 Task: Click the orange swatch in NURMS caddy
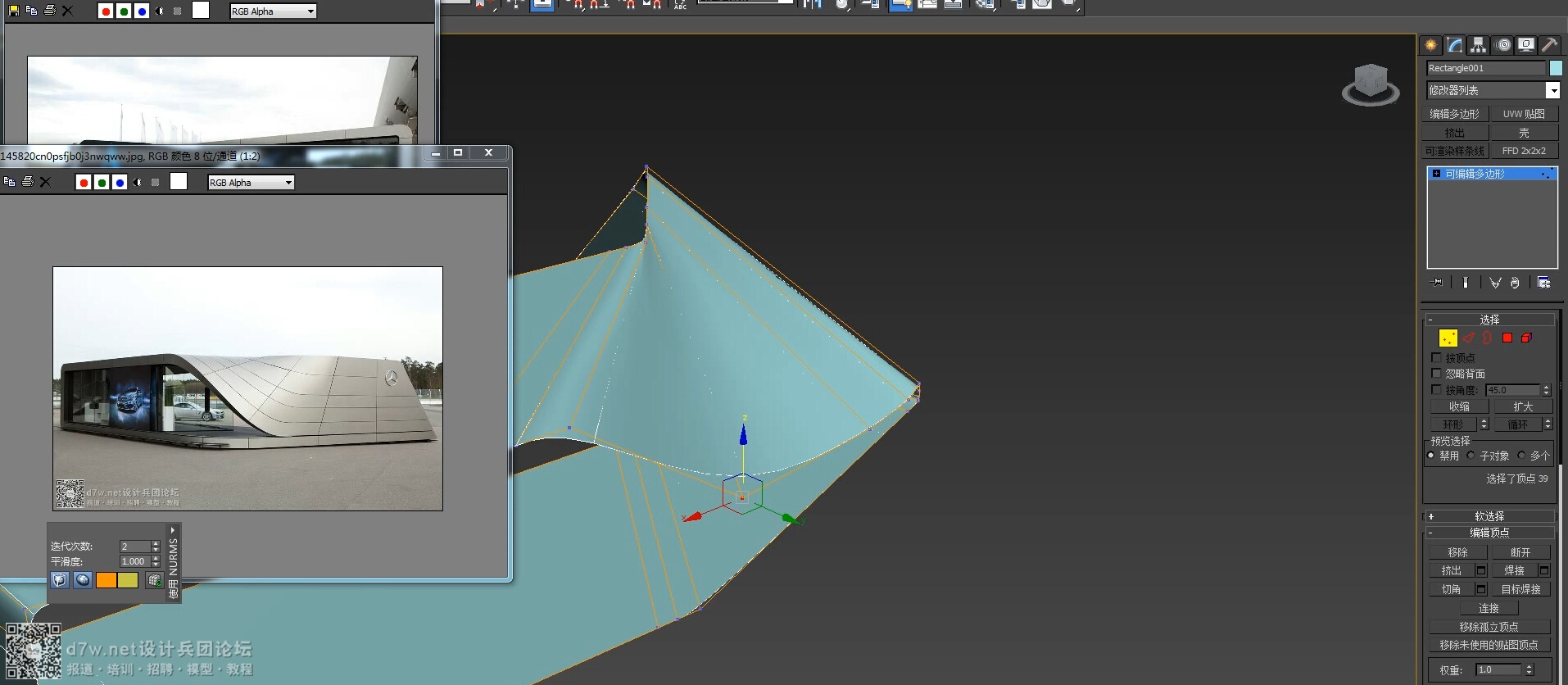(x=106, y=580)
